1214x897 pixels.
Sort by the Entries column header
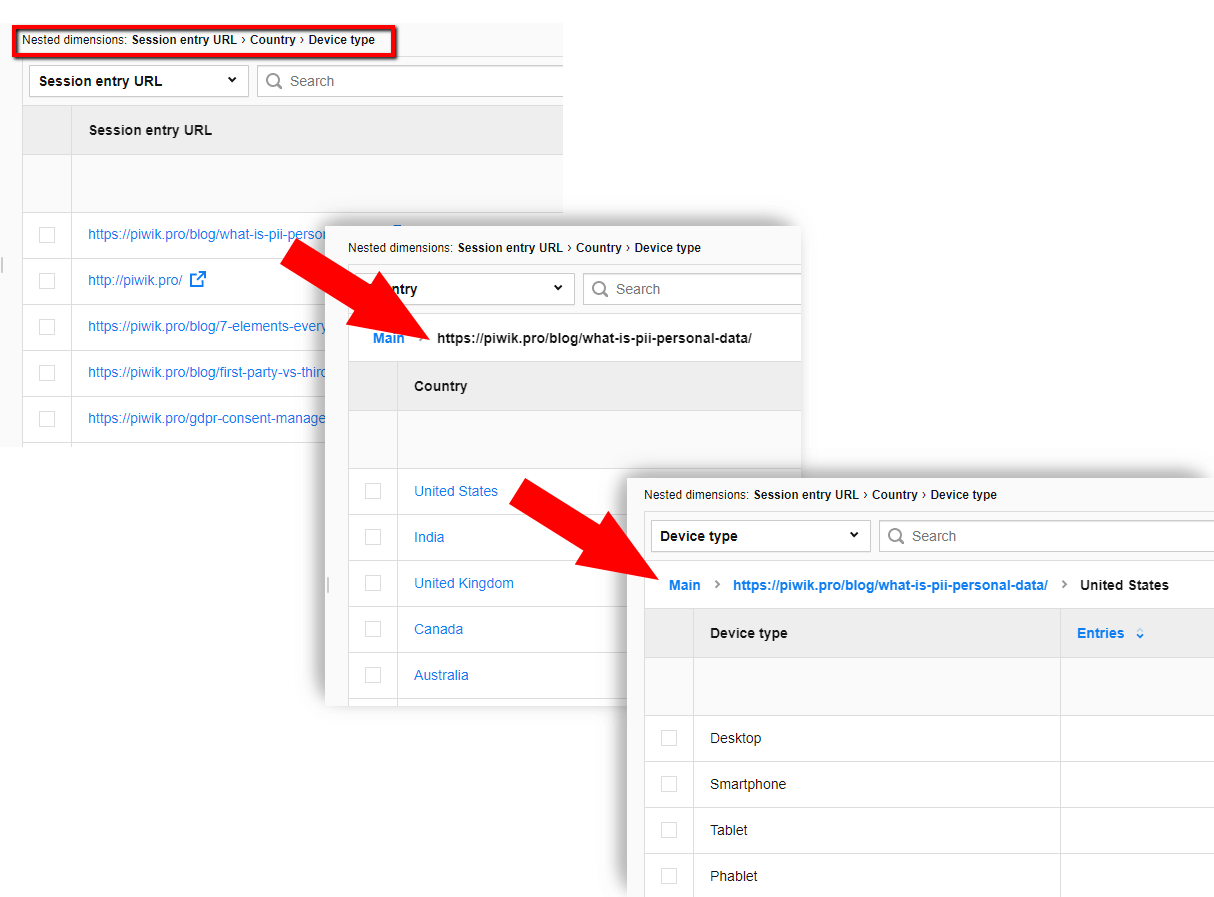(x=1100, y=633)
